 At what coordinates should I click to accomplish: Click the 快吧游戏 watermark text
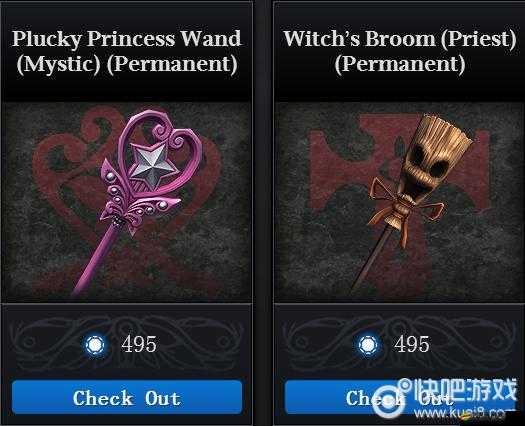(465, 389)
